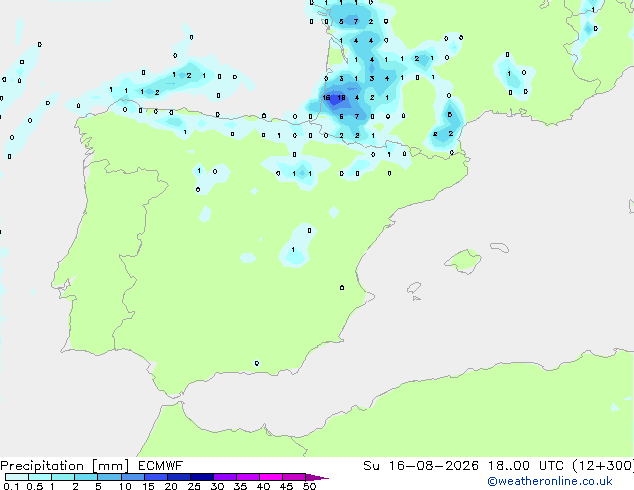This screenshot has width=634, height=490.
Task: Click Mallorca island on the map
Action: [463, 261]
